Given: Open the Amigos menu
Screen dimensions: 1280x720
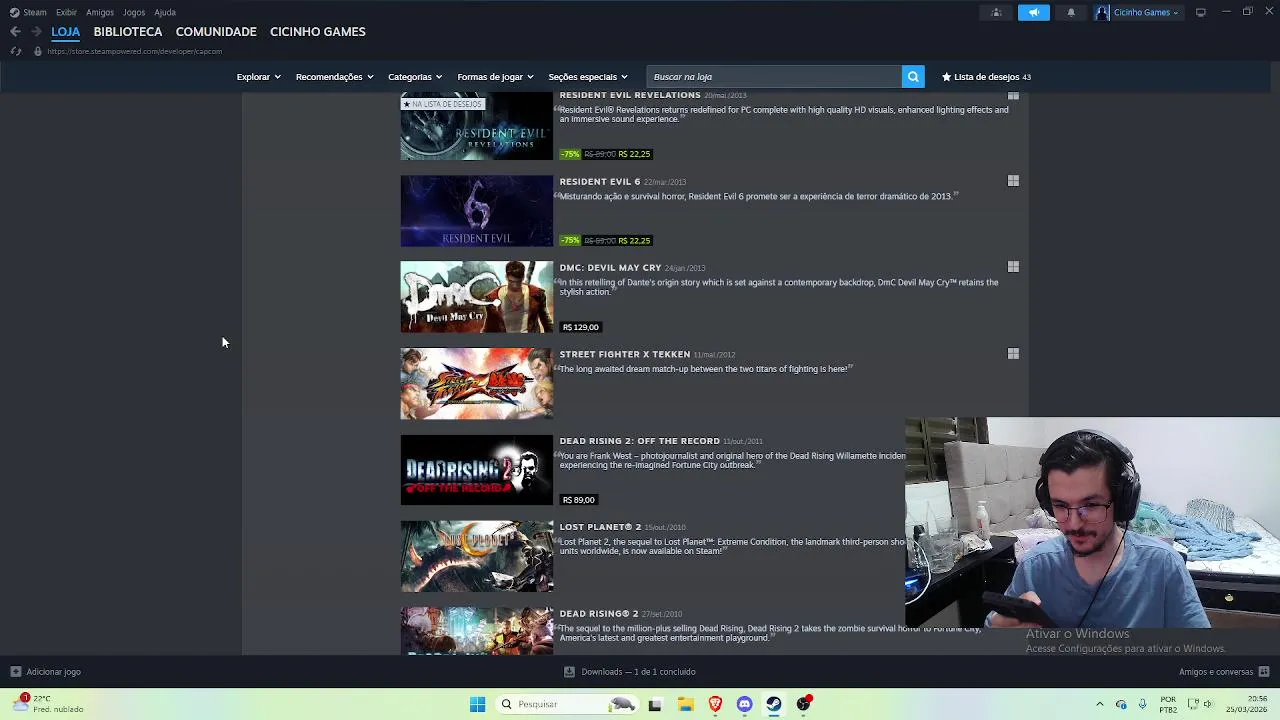Looking at the screenshot, I should pyautogui.click(x=100, y=12).
